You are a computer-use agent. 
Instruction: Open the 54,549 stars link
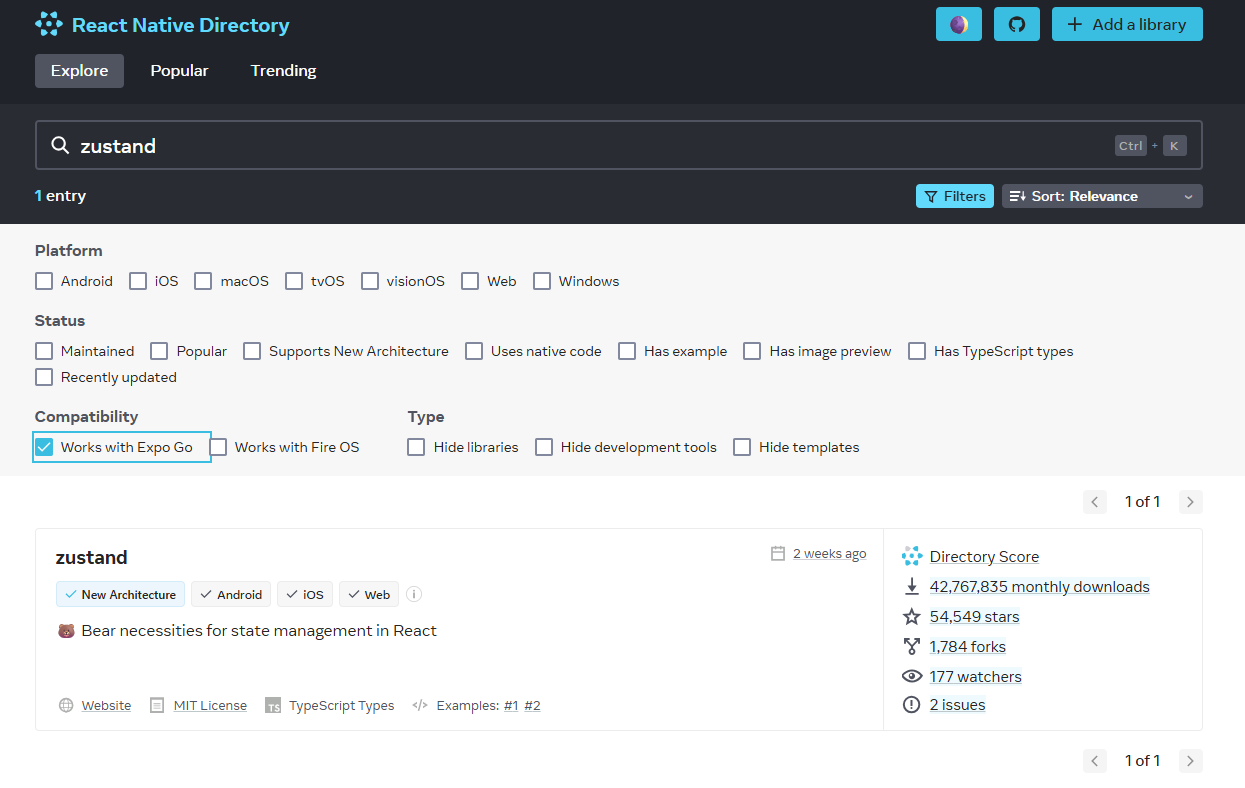(x=975, y=617)
